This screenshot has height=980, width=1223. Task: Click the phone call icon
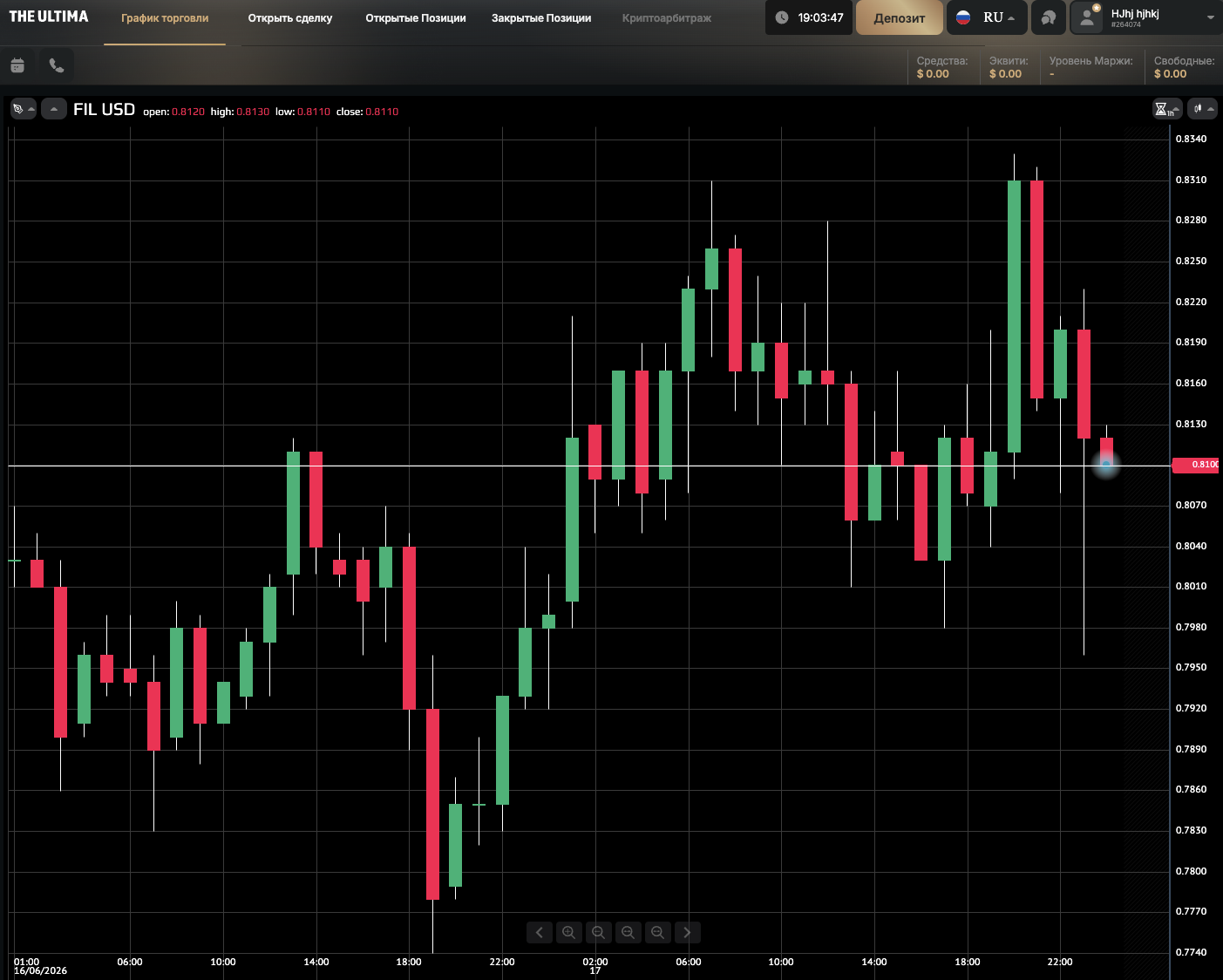[57, 65]
